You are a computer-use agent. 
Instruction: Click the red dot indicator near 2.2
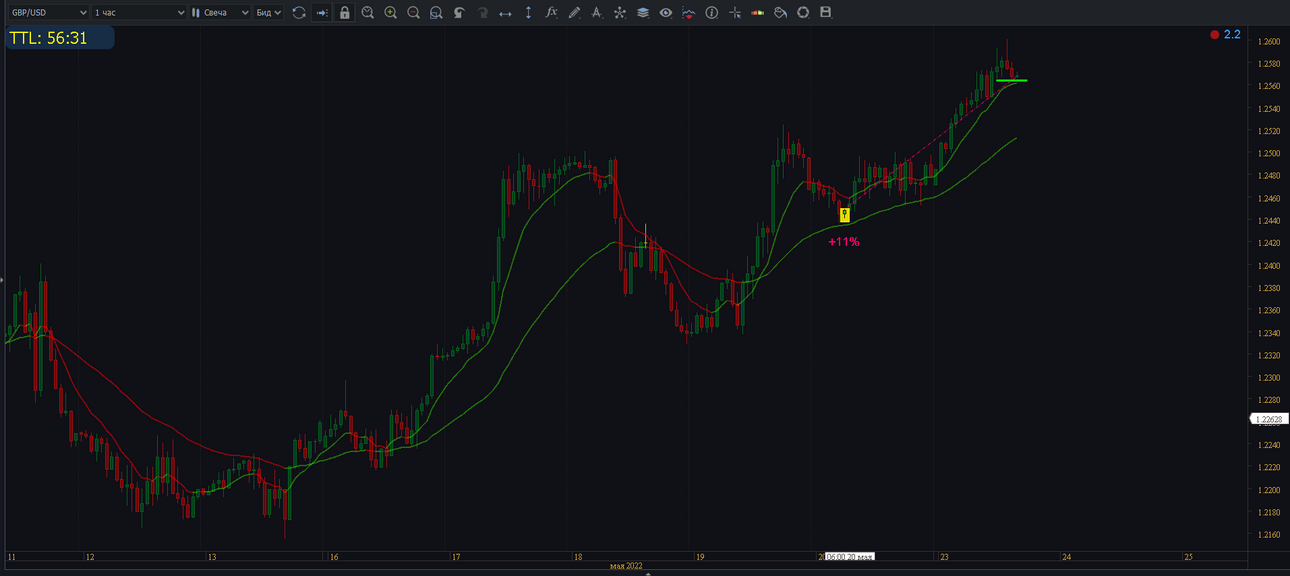point(1215,35)
